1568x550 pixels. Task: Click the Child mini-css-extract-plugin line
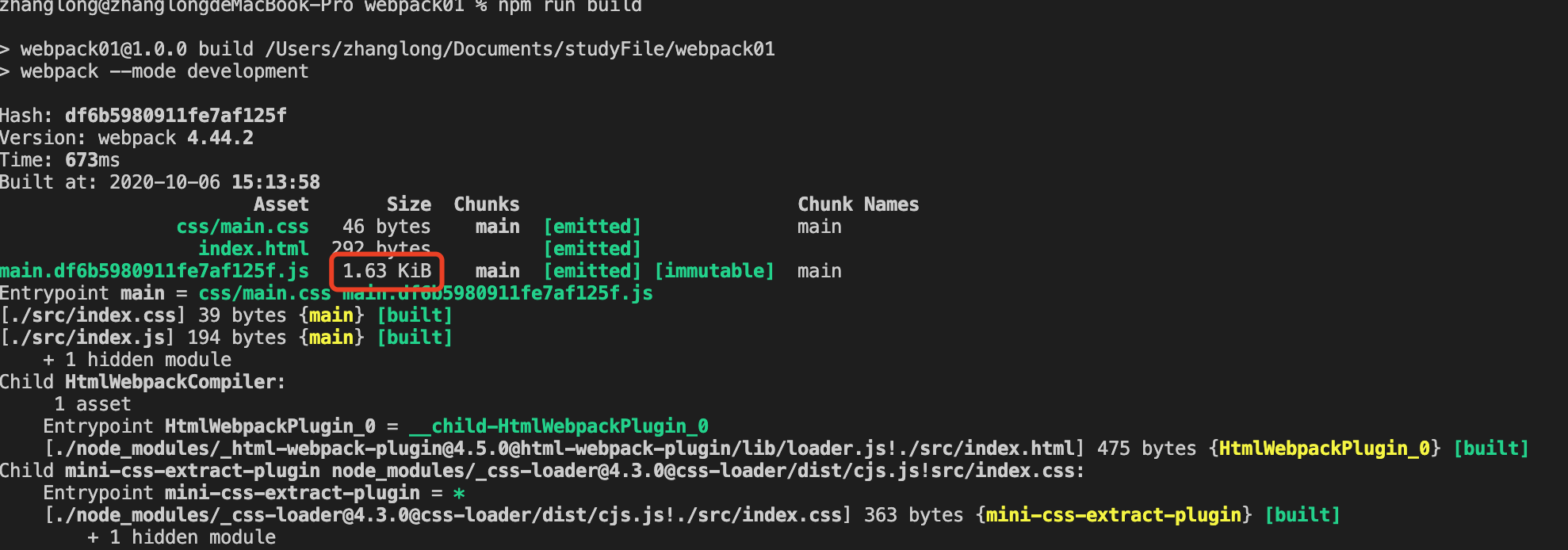click(x=542, y=471)
